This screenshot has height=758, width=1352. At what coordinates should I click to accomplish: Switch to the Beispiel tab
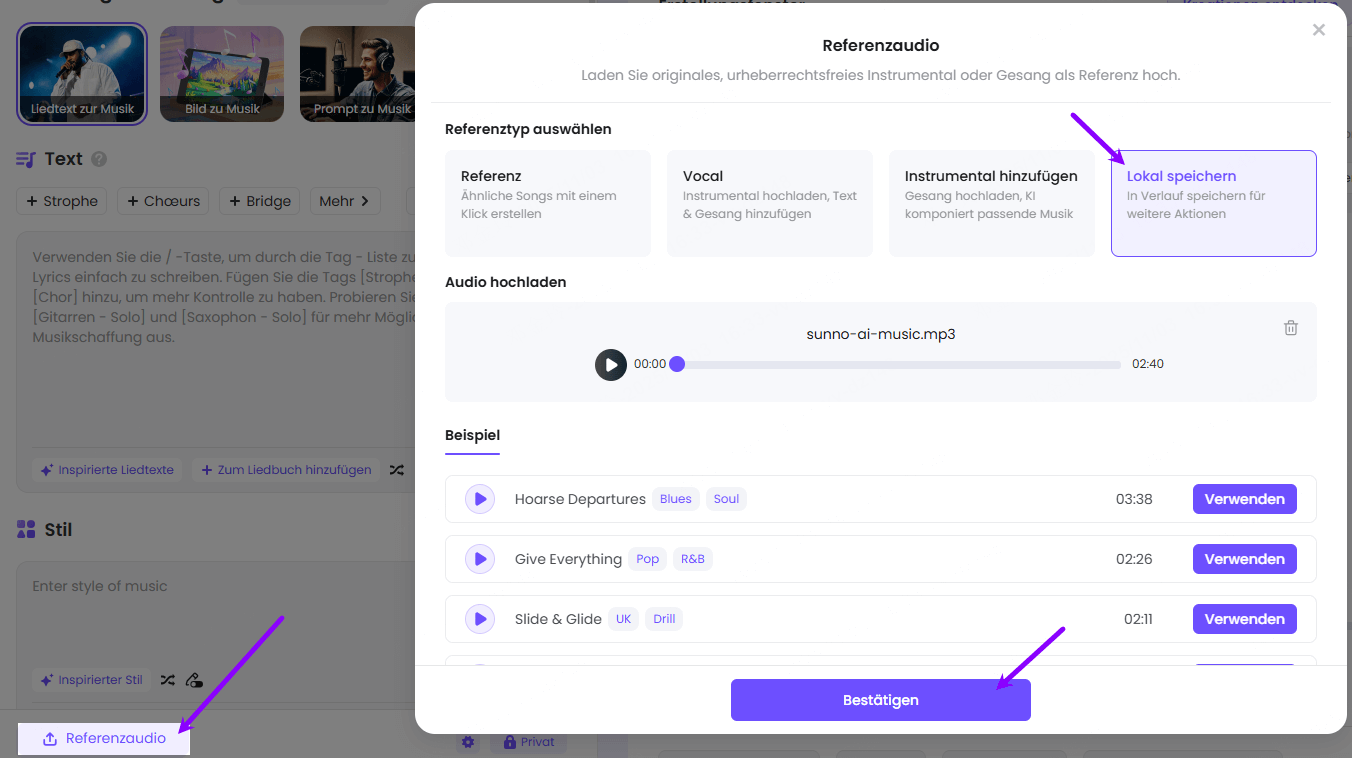tap(472, 436)
